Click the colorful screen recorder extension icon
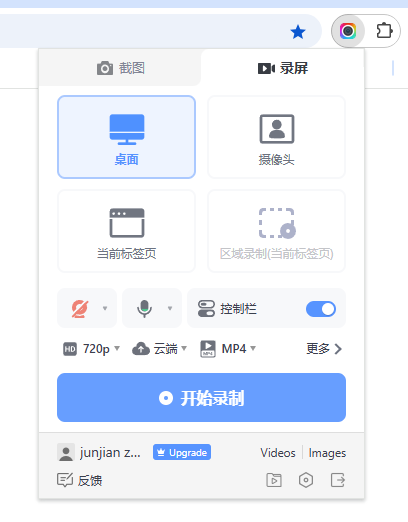Screen dimensions: 408x522 pos(348,31)
